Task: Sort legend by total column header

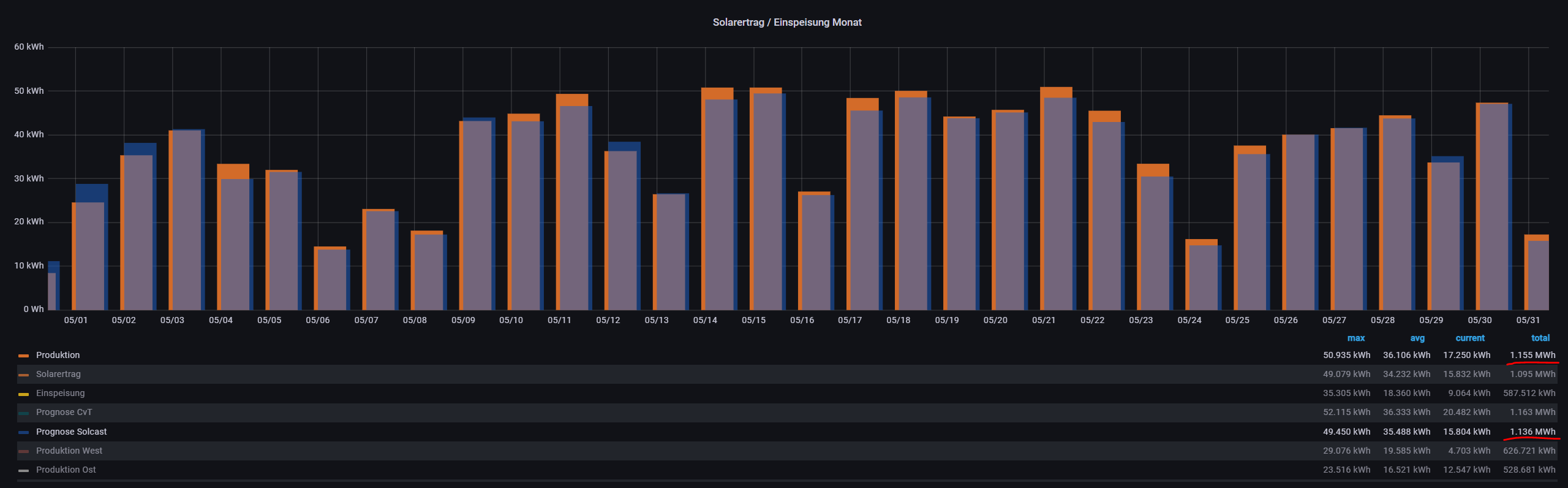Action: (1540, 338)
